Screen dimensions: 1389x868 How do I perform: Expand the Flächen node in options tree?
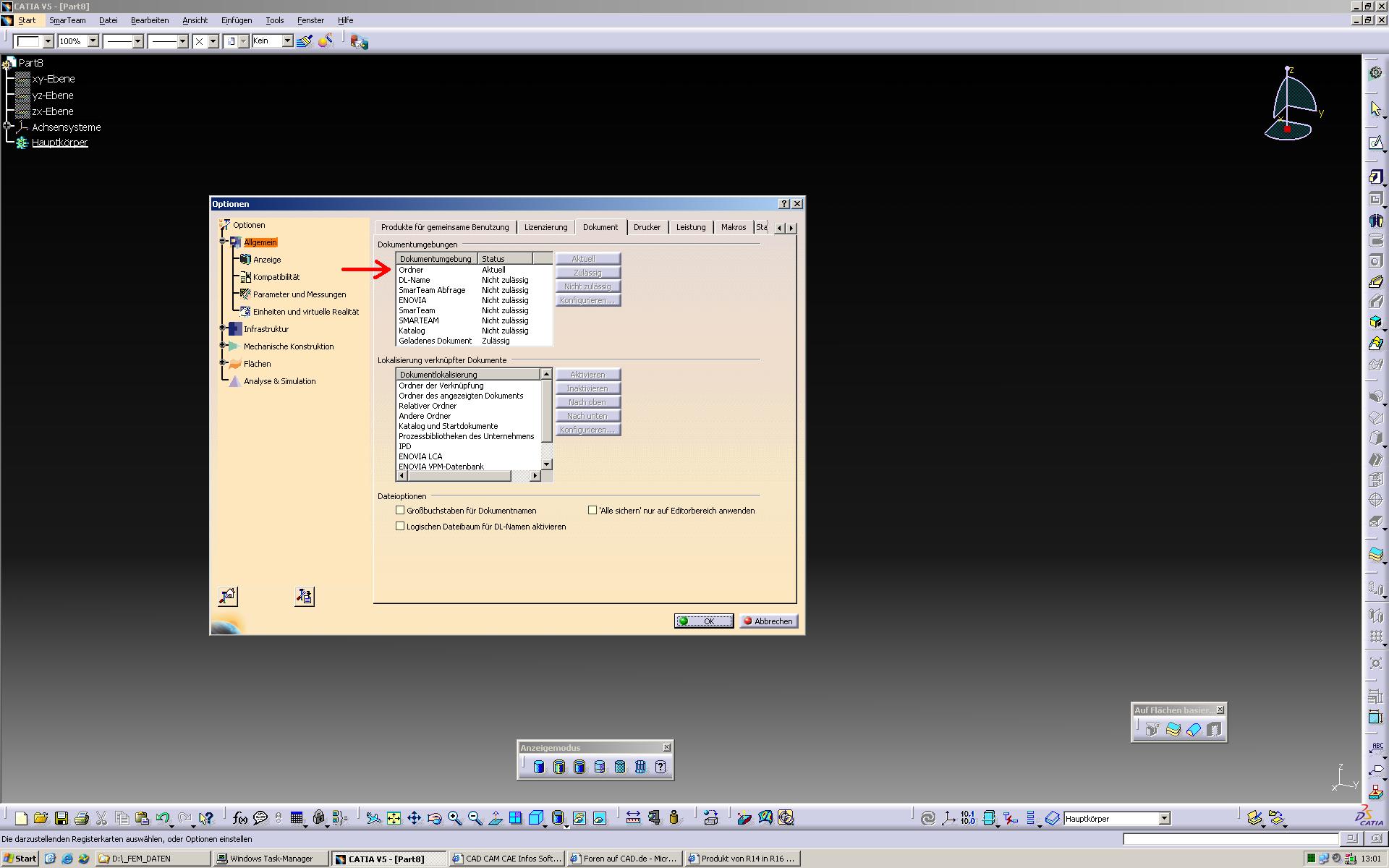[x=223, y=363]
